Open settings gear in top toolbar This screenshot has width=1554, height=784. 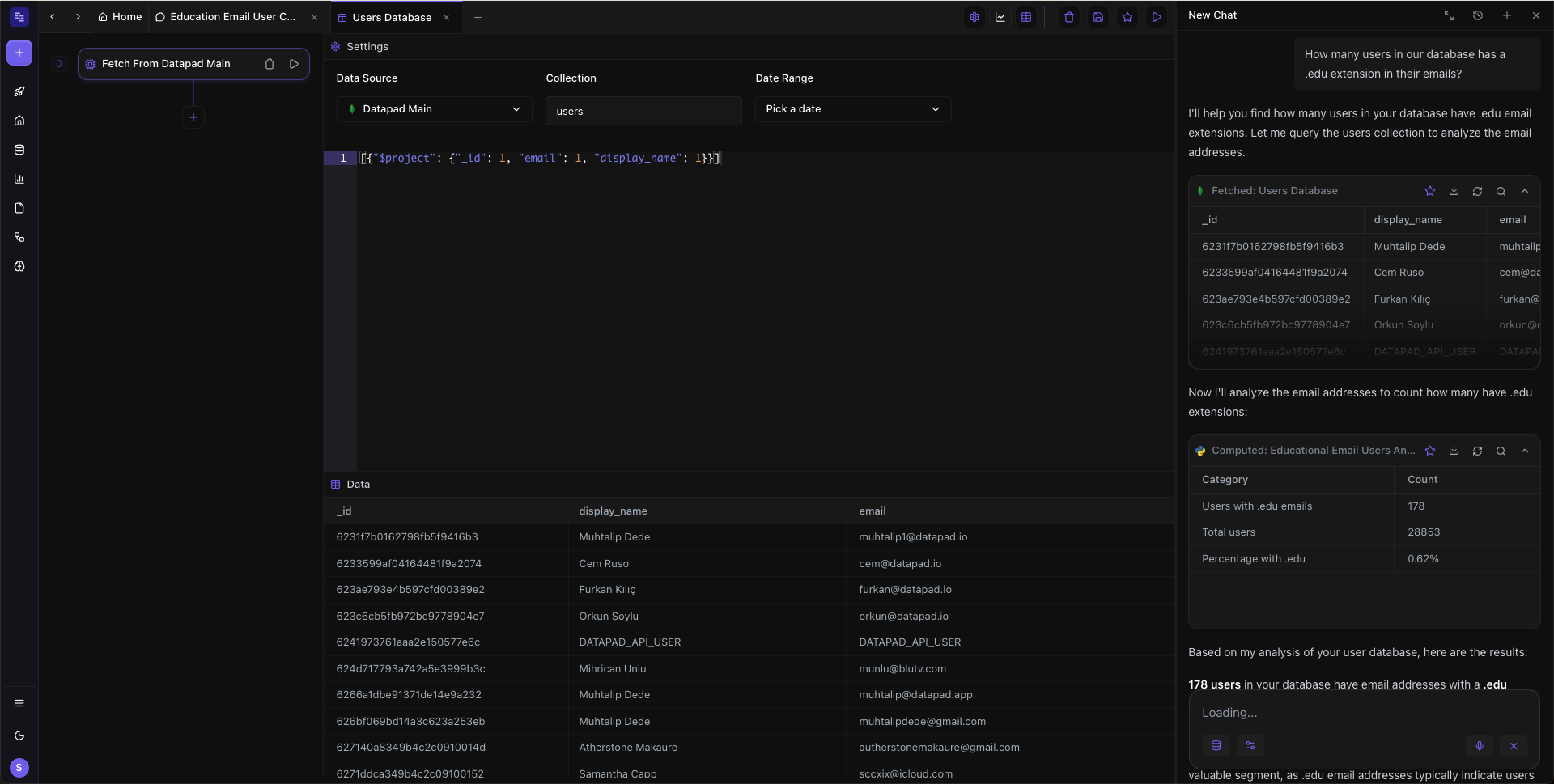pos(974,17)
